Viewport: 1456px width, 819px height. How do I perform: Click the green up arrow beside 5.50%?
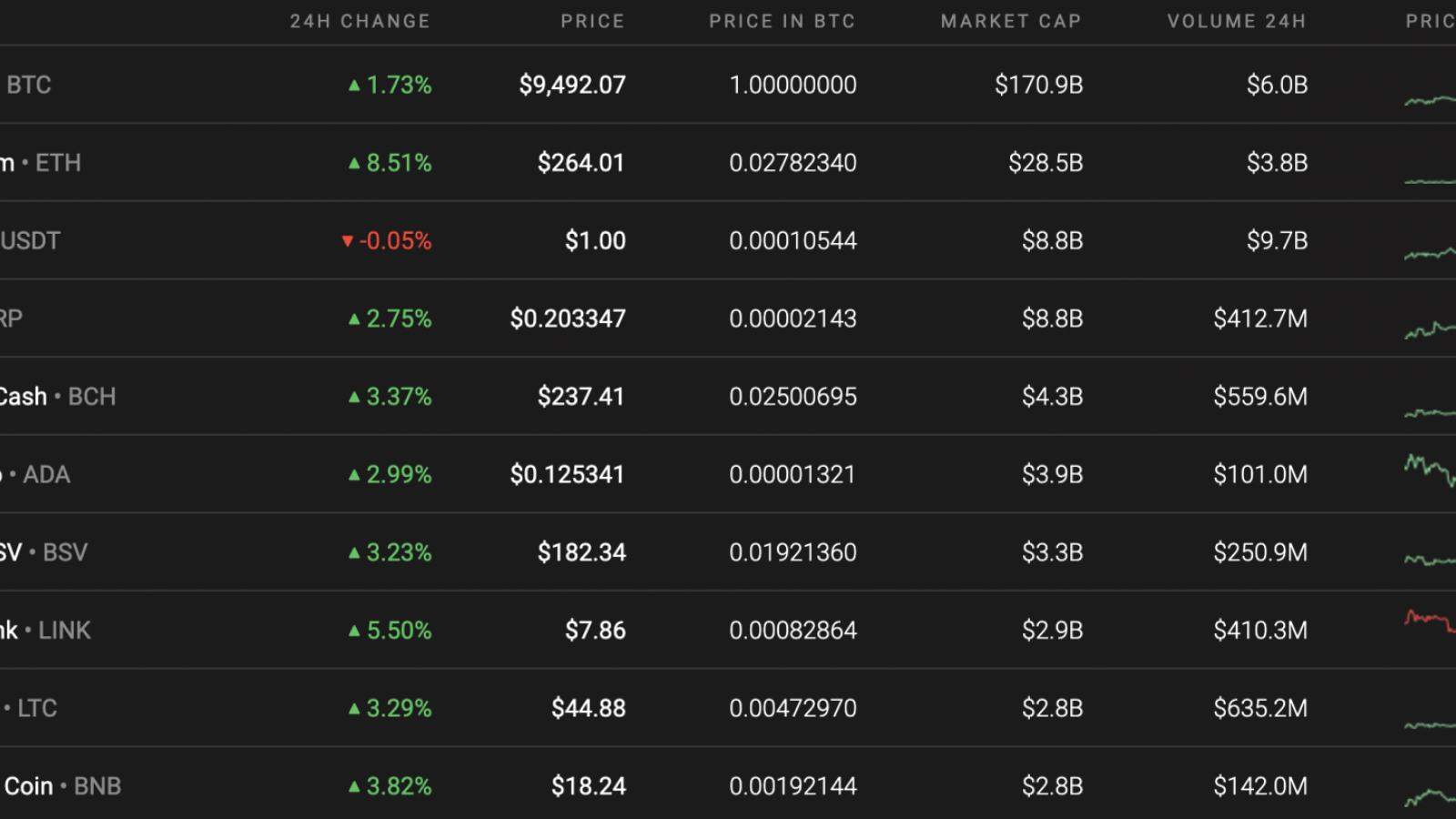[x=354, y=631]
